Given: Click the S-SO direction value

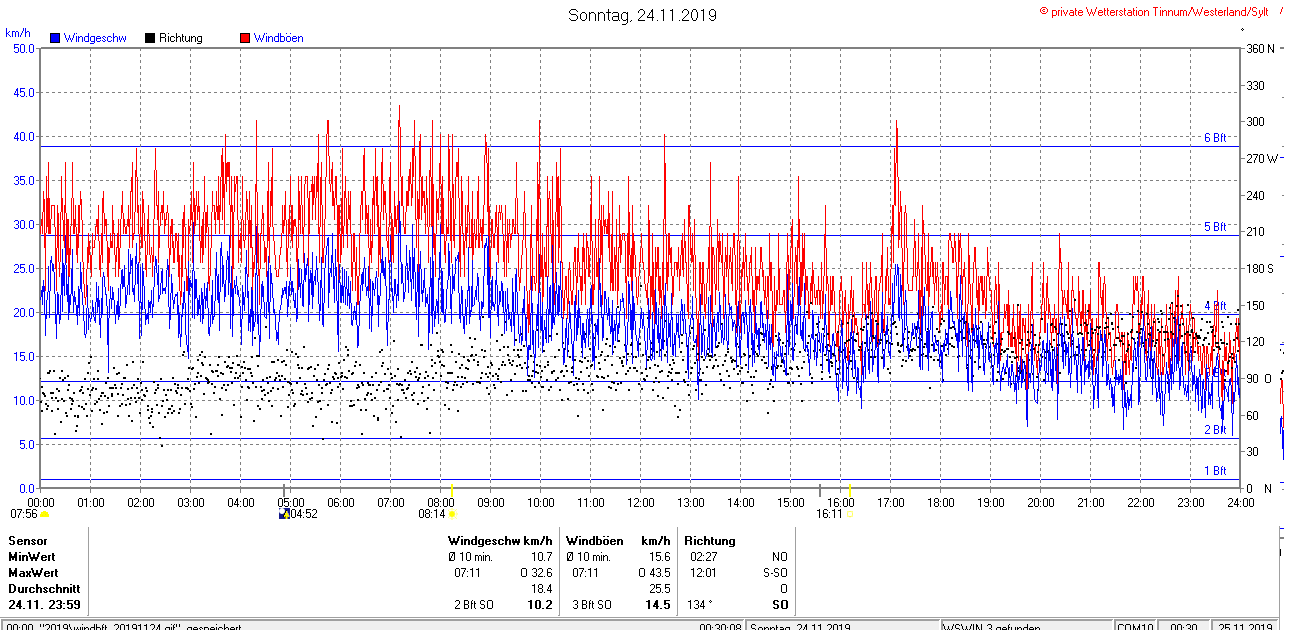Looking at the screenshot, I should (775, 573).
